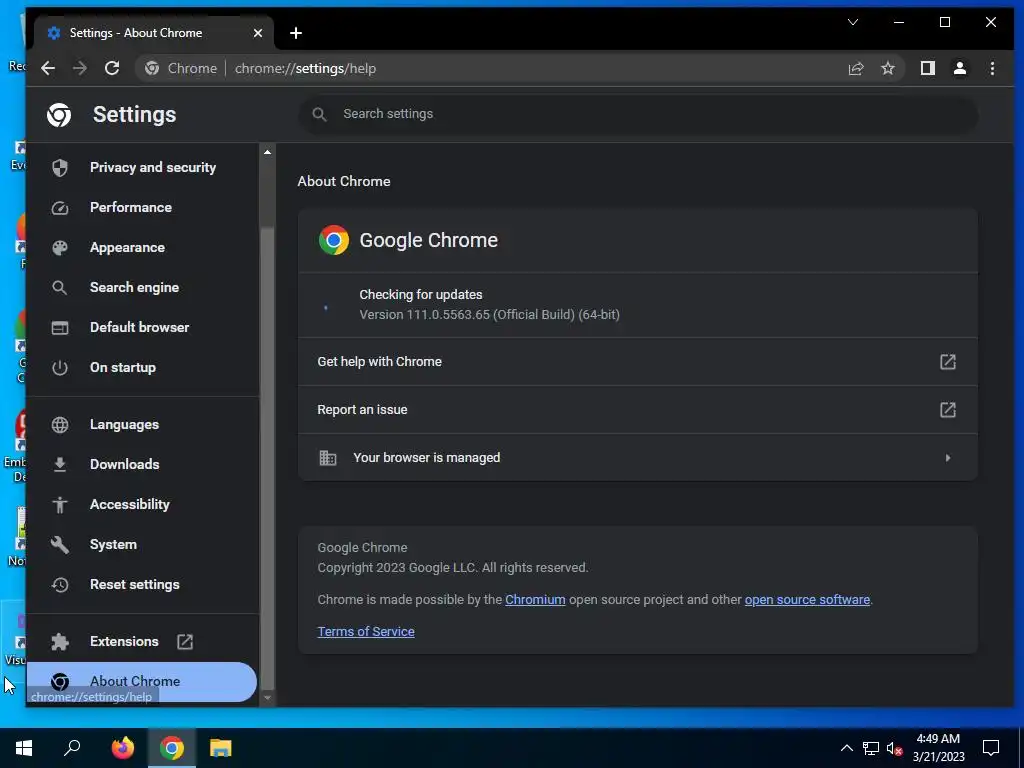
Task: Expand the arrow next to Your browser is managed
Action: (948, 458)
